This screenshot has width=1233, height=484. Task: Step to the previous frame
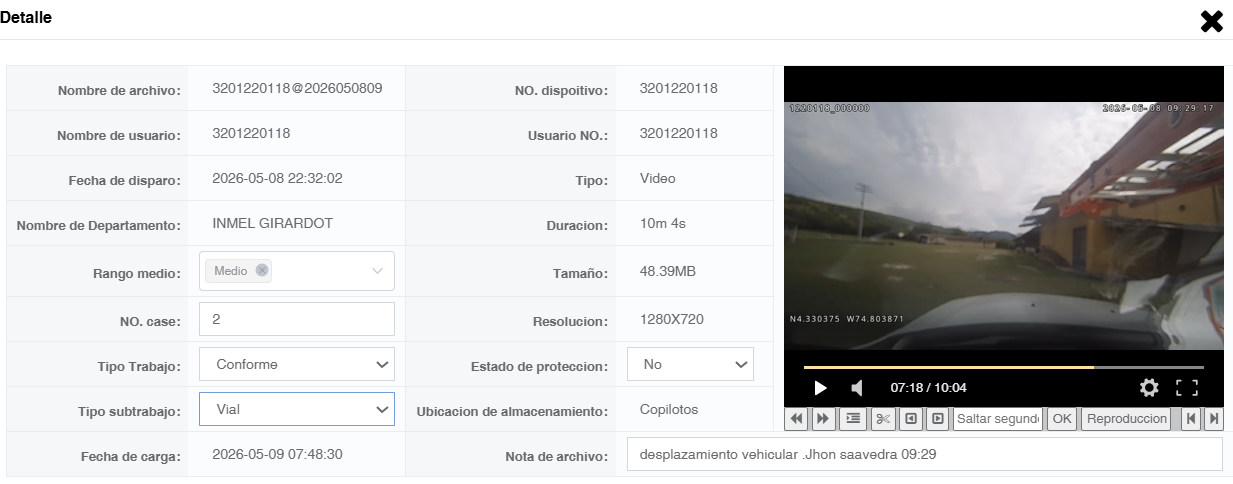click(x=912, y=419)
